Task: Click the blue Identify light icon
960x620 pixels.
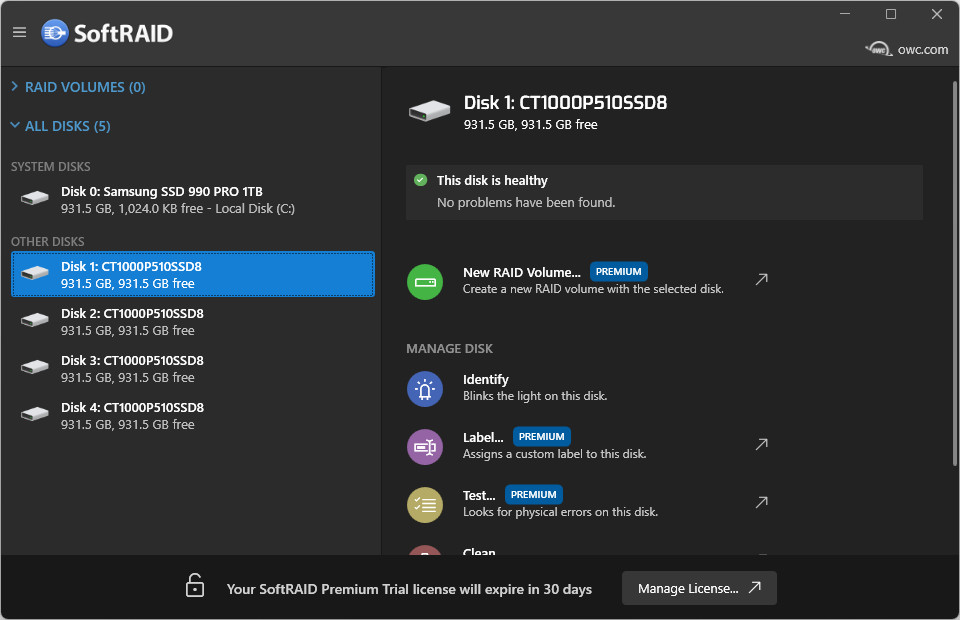Action: (x=425, y=389)
